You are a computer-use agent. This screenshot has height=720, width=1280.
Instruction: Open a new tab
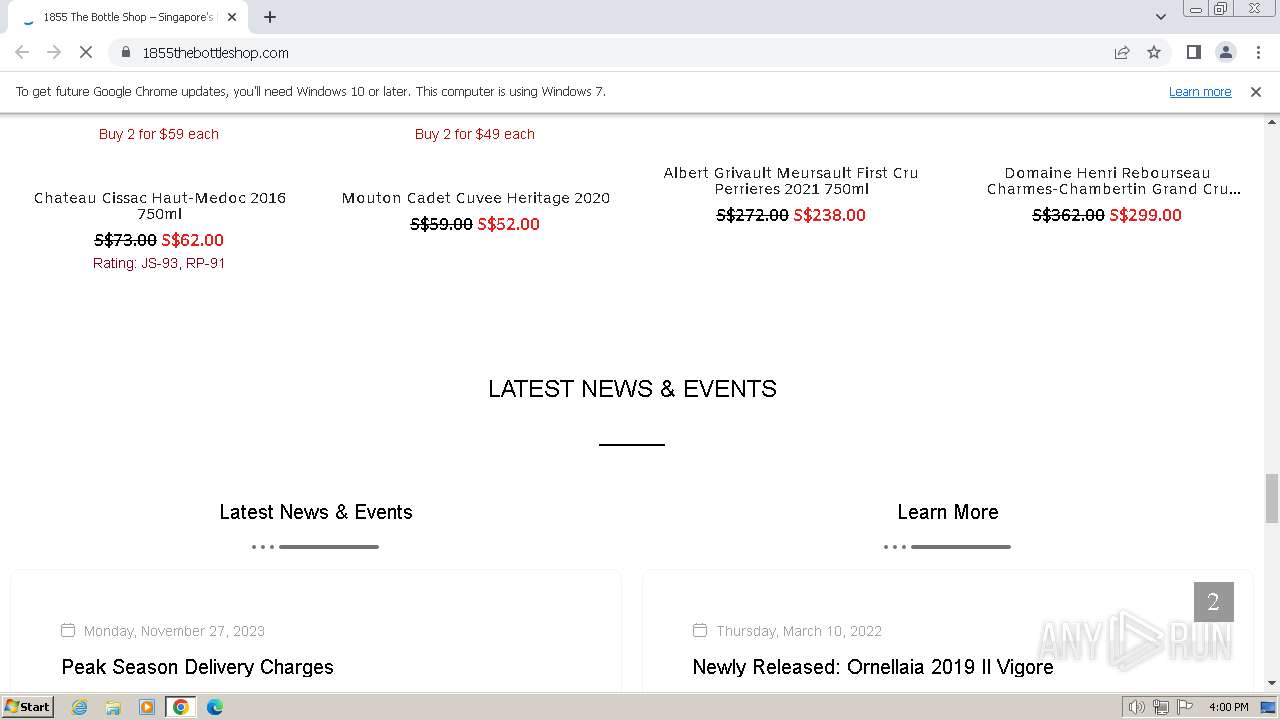pos(270,17)
